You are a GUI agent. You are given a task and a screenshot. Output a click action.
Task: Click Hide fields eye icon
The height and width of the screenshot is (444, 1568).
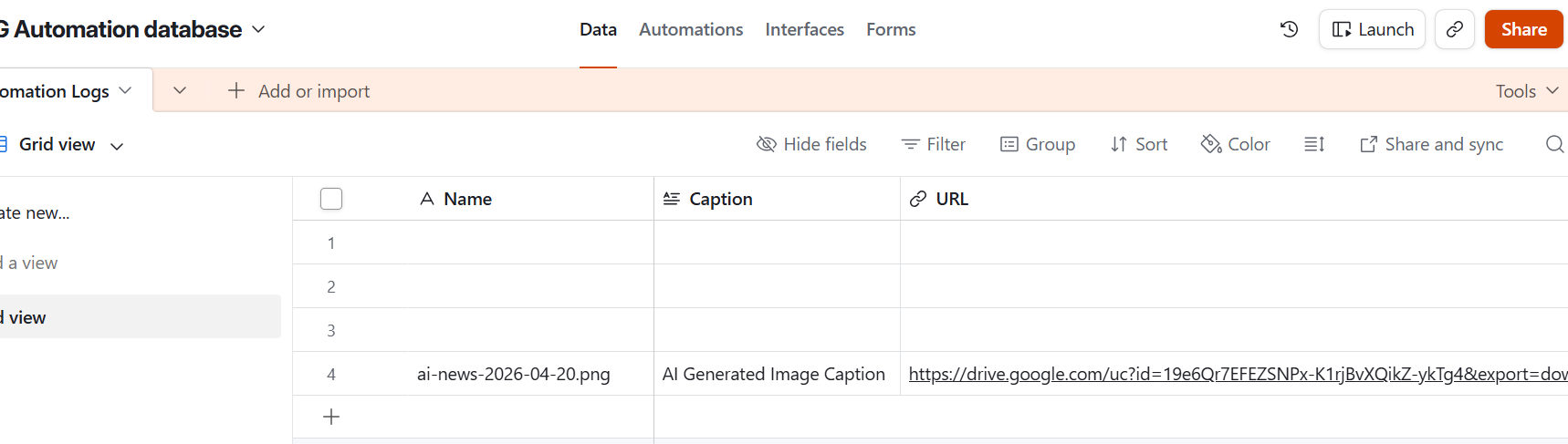click(x=767, y=144)
